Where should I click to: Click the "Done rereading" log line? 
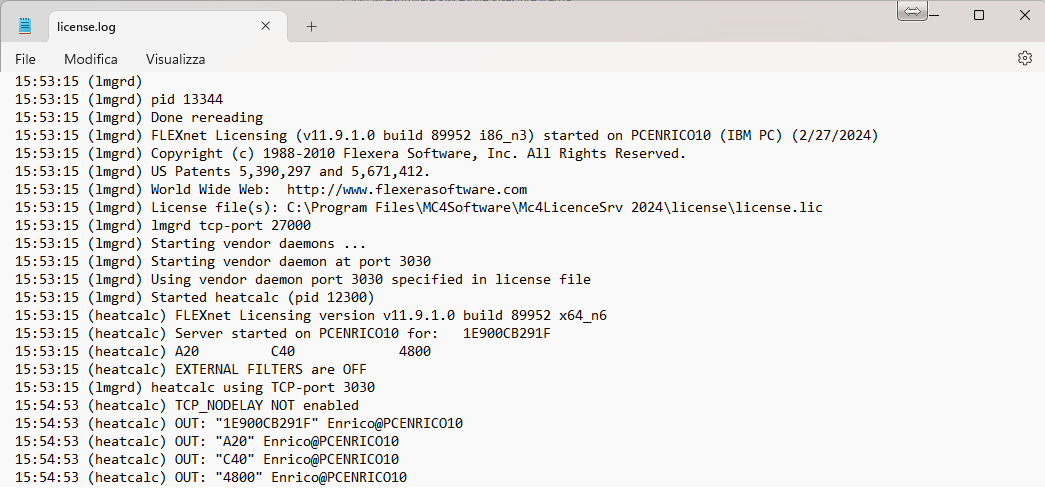(x=206, y=117)
